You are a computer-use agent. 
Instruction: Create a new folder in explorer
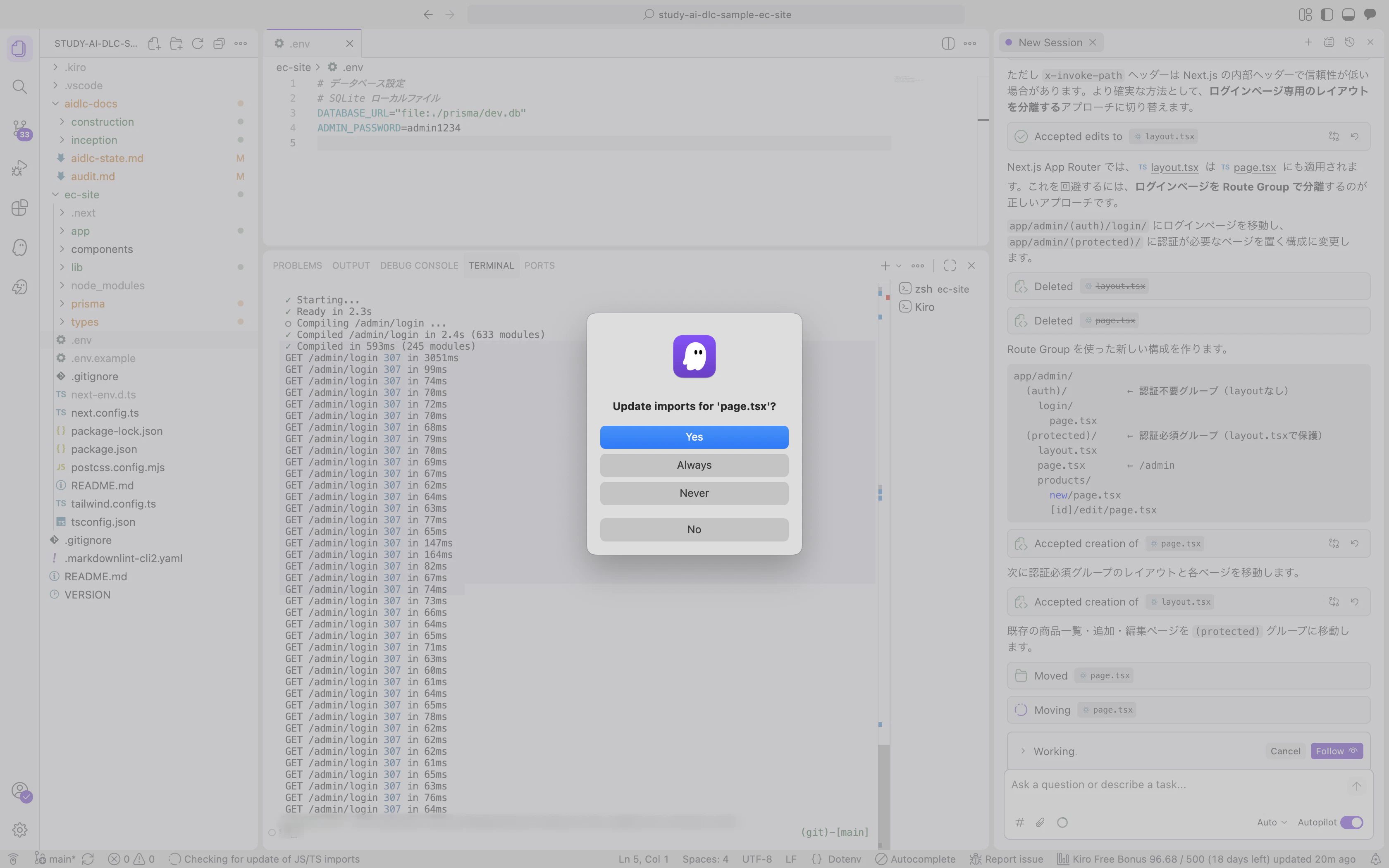point(176,44)
